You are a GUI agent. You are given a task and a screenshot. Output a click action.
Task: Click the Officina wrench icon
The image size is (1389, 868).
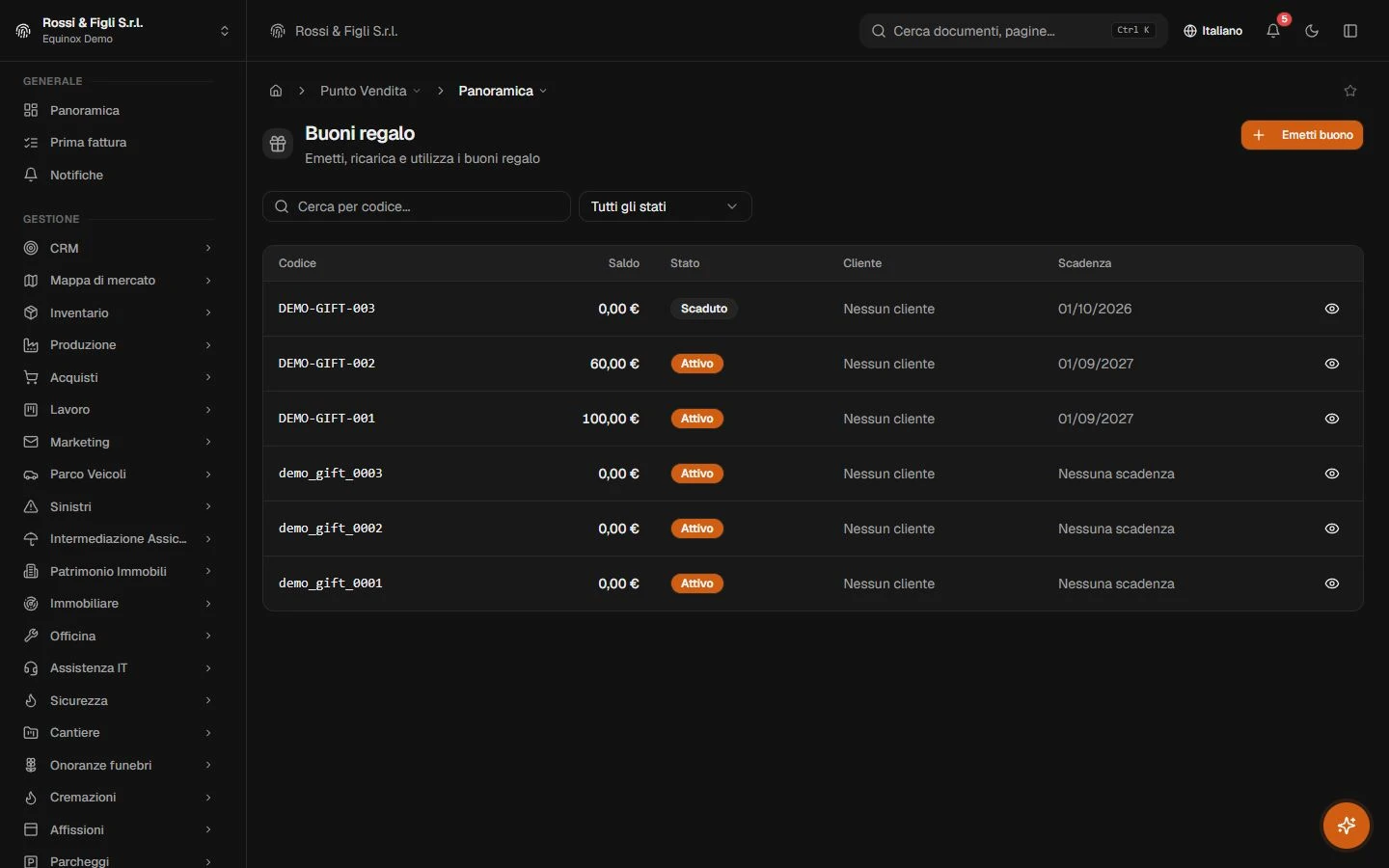pyautogui.click(x=31, y=636)
